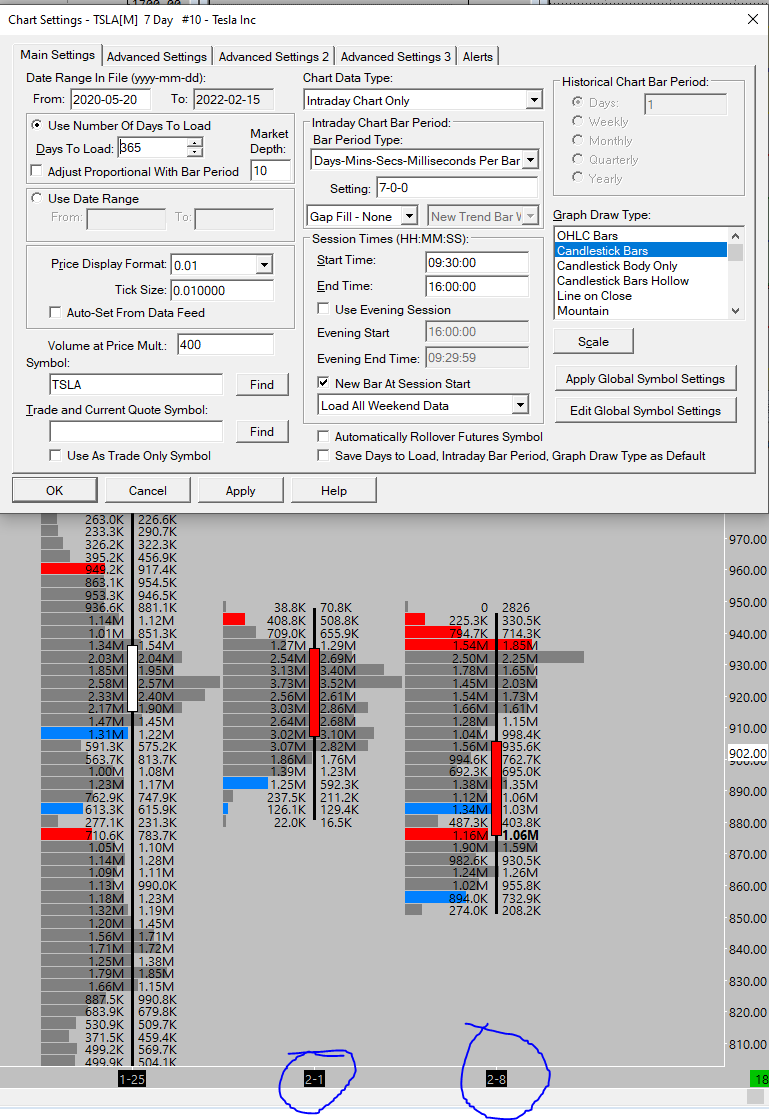Screen dimensions: 769x1120
Task: Click the Apply button
Action: coord(241,491)
